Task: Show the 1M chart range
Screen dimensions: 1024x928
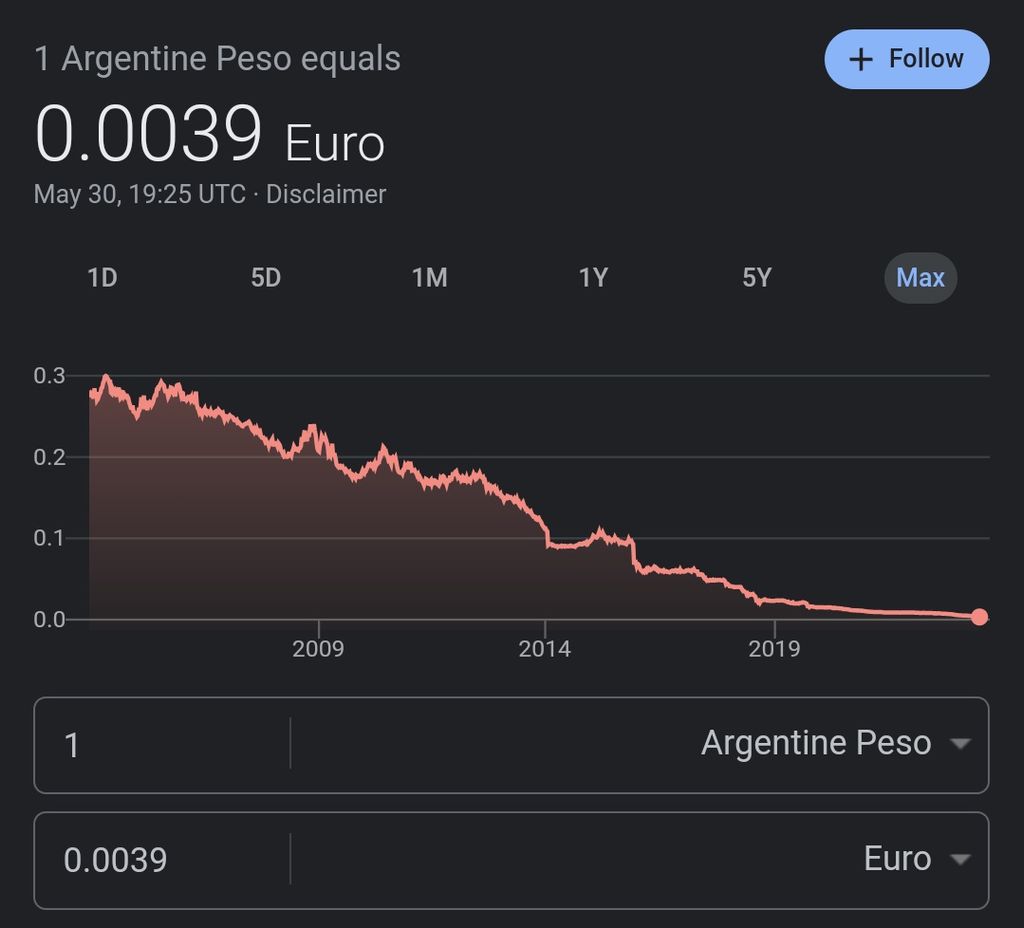Action: [x=430, y=277]
